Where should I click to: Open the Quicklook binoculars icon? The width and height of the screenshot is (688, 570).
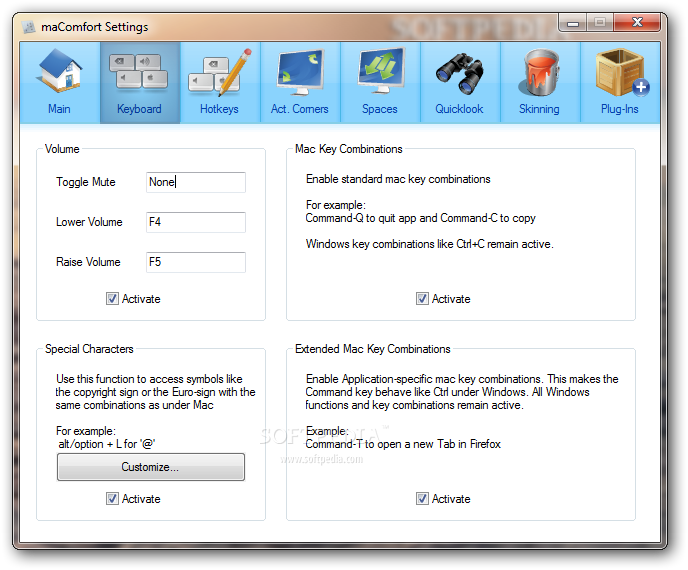click(x=459, y=73)
